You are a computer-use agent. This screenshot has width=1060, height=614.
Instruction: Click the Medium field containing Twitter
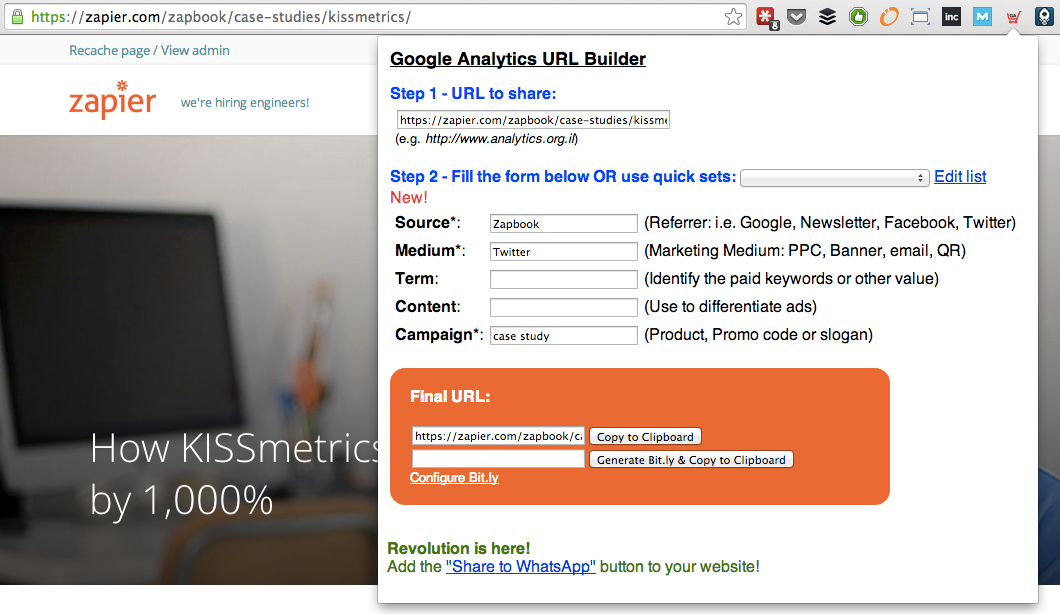tap(564, 252)
